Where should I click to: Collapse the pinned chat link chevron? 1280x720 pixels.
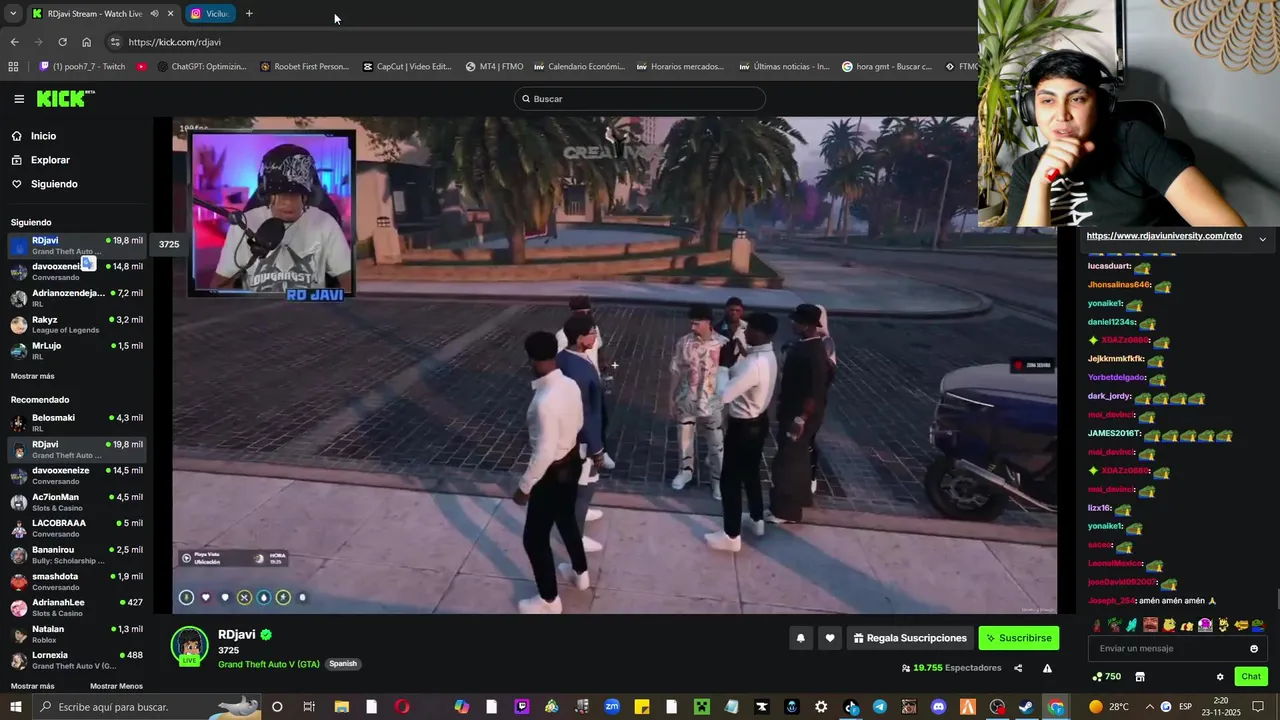[1262, 238]
